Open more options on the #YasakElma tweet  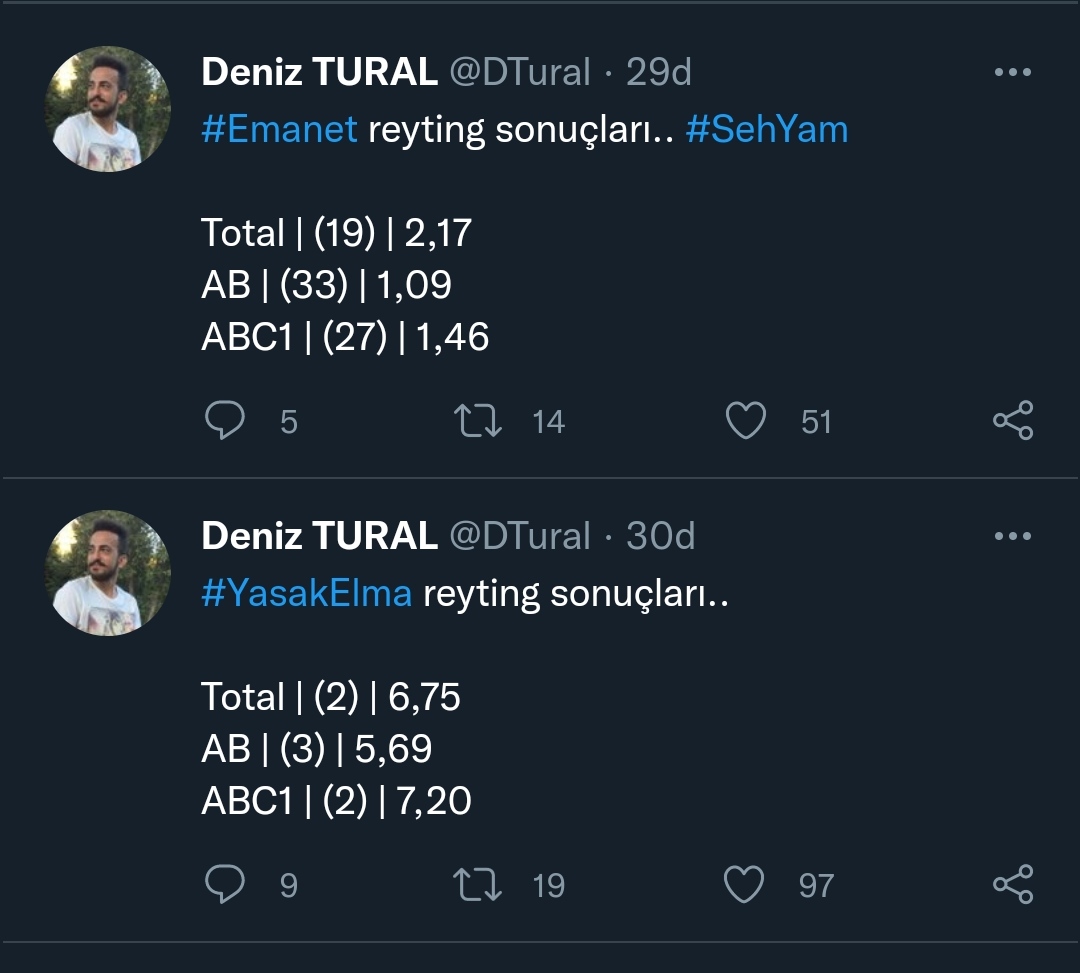[1012, 537]
